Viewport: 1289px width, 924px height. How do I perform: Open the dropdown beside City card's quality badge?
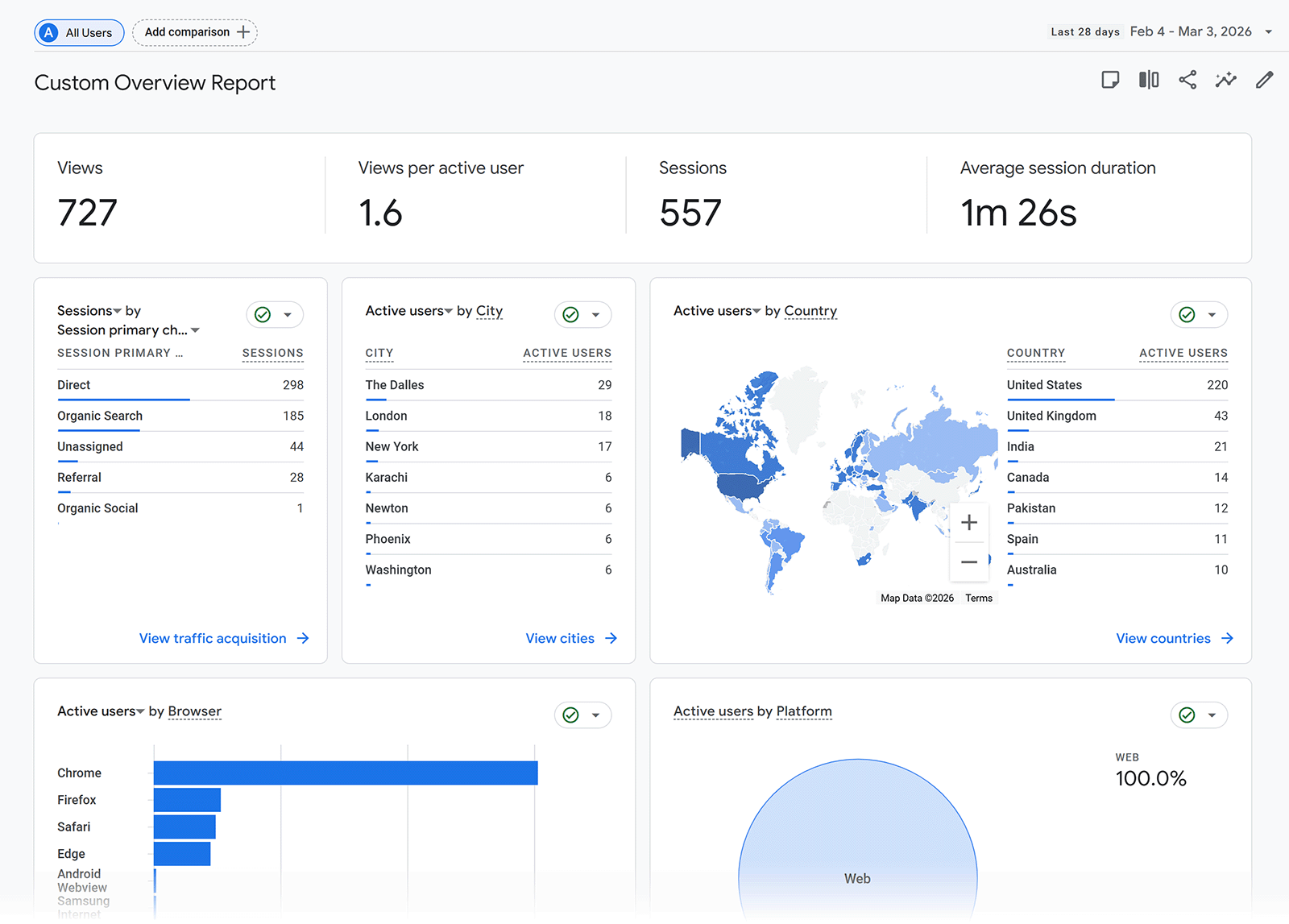[596, 314]
